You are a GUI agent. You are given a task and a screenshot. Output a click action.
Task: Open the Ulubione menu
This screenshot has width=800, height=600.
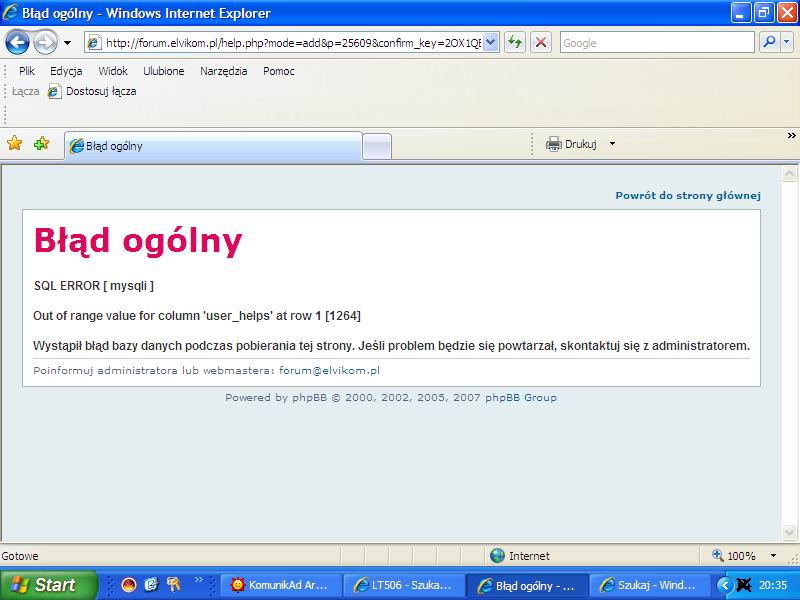(x=163, y=71)
